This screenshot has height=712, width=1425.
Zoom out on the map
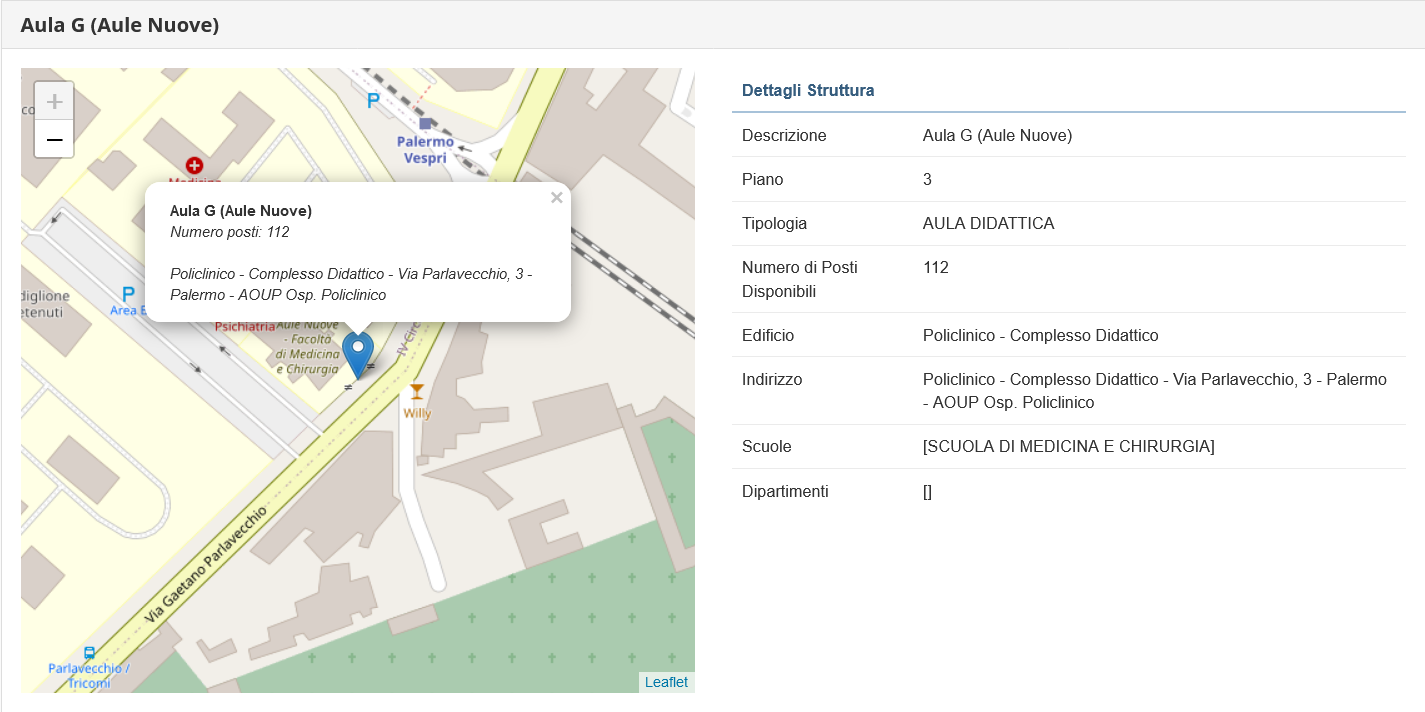tap(54, 140)
